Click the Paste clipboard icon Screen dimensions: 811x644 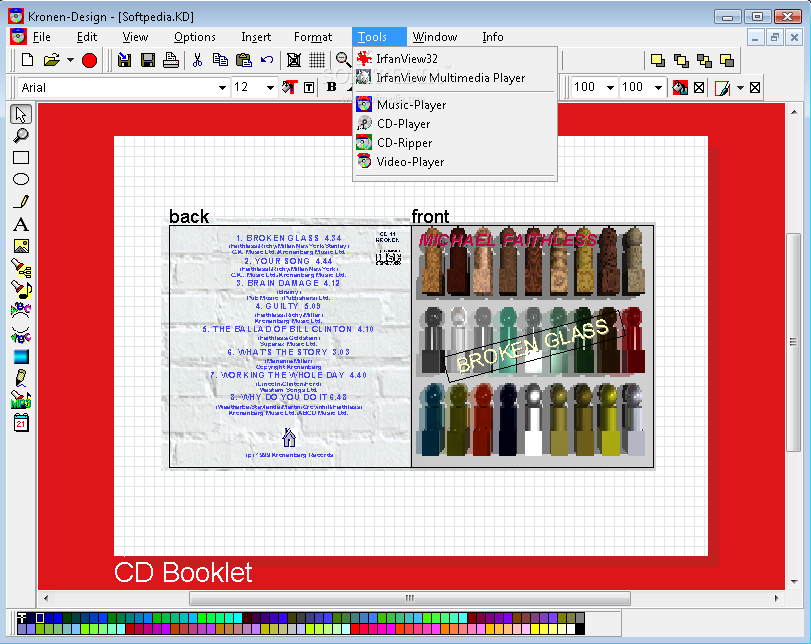click(244, 60)
